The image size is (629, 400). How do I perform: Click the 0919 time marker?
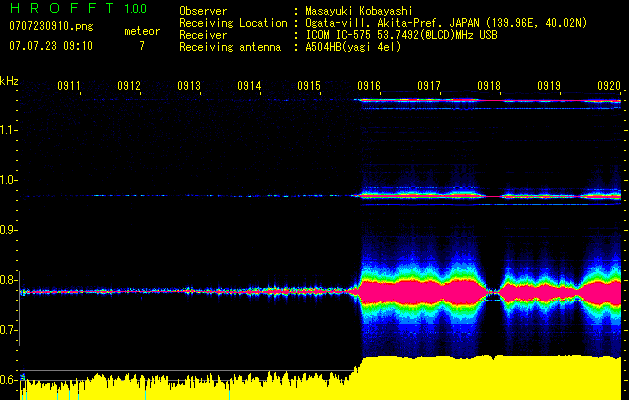pyautogui.click(x=549, y=86)
